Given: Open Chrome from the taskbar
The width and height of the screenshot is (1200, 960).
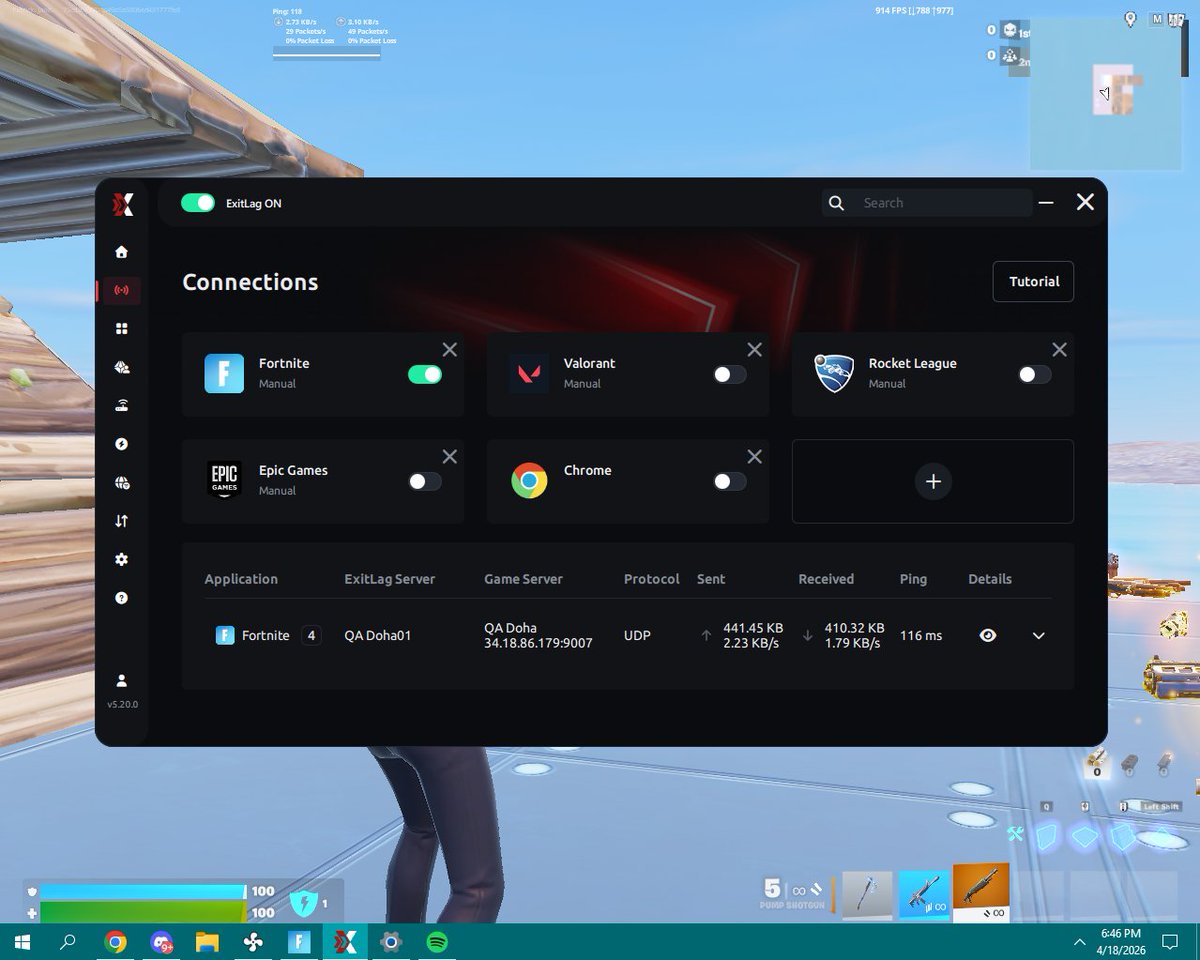Looking at the screenshot, I should point(115,942).
